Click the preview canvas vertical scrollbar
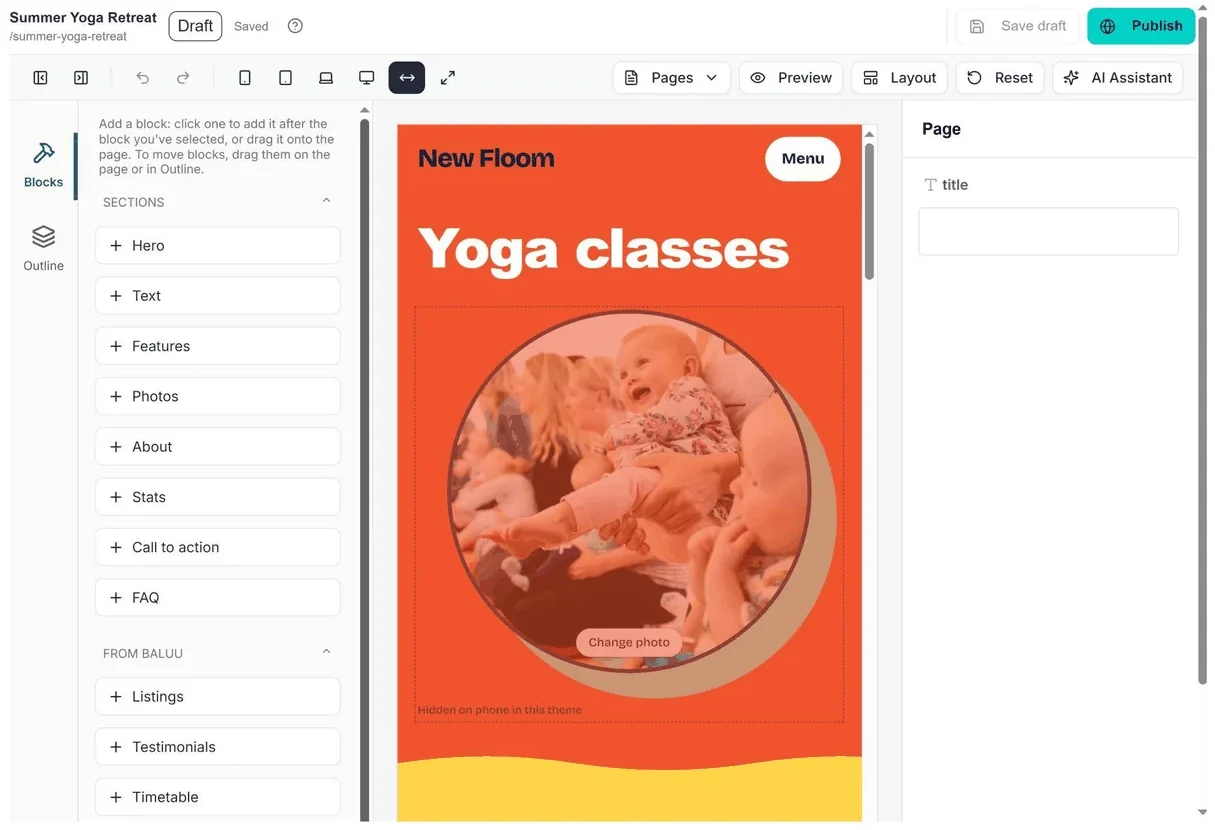Viewport: 1215px width, 830px height. pos(869,212)
